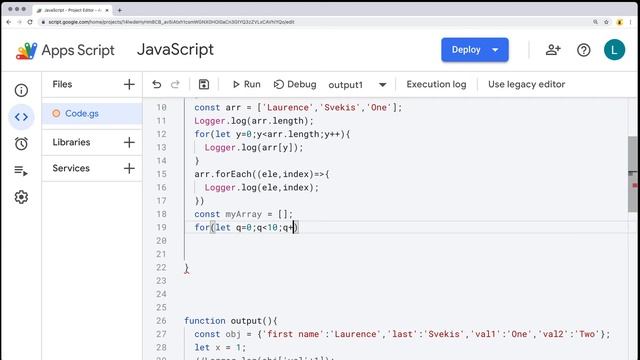Open a new browser tab
640x360 pixels.
pos(120,10)
